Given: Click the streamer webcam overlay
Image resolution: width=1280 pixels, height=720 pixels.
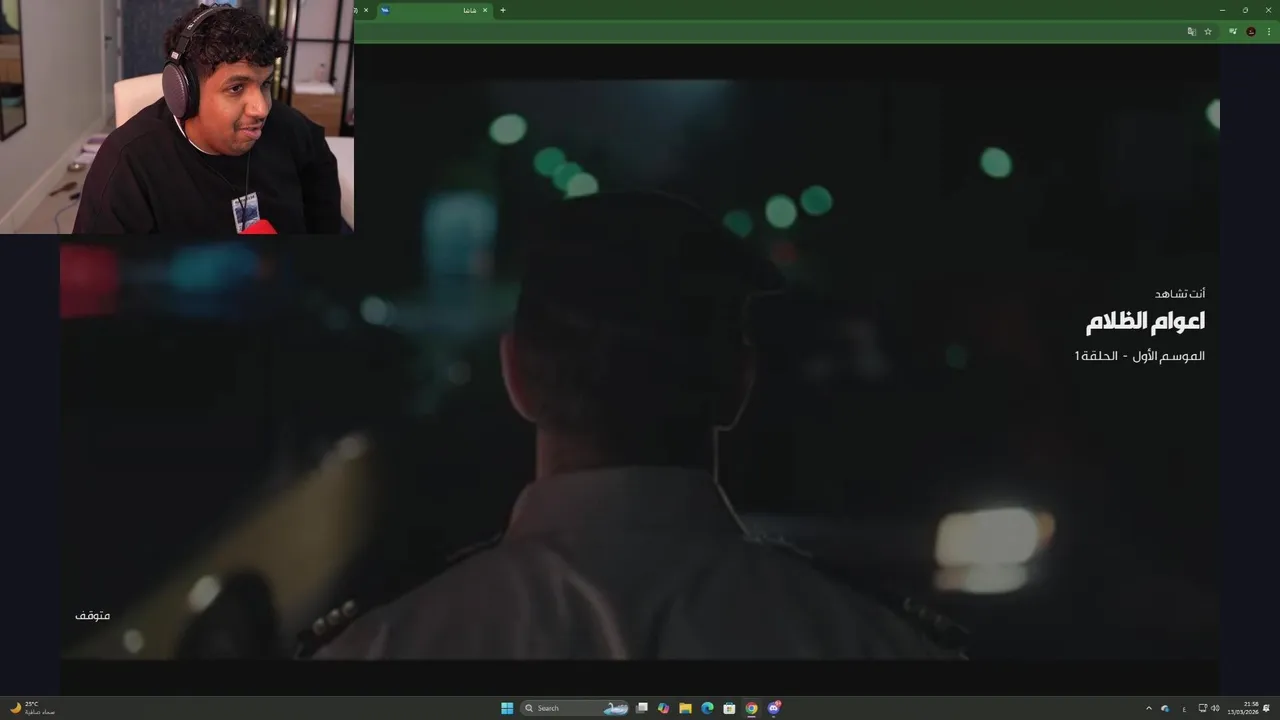Looking at the screenshot, I should click(x=177, y=117).
